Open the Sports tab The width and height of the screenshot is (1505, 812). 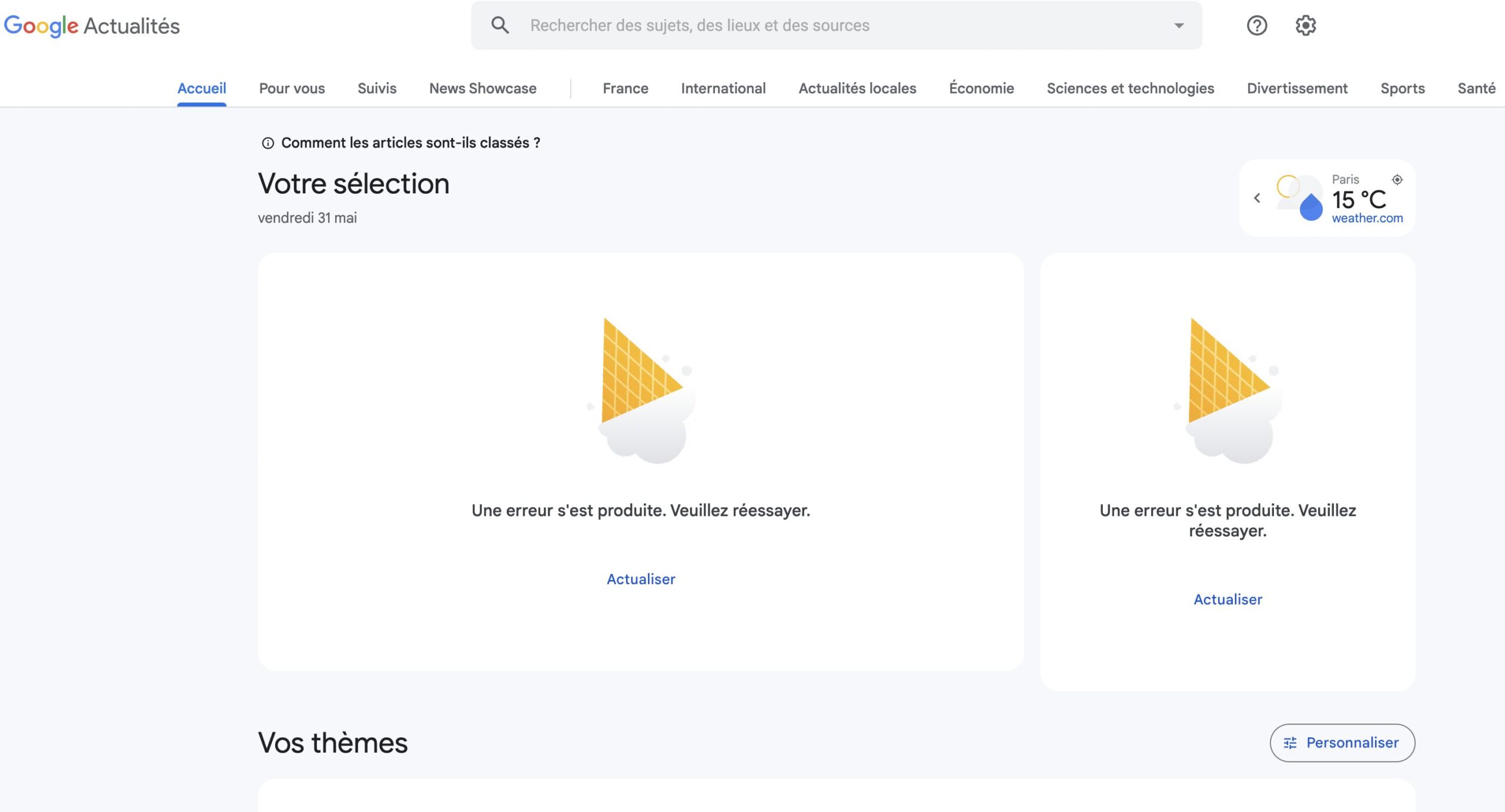(1403, 88)
